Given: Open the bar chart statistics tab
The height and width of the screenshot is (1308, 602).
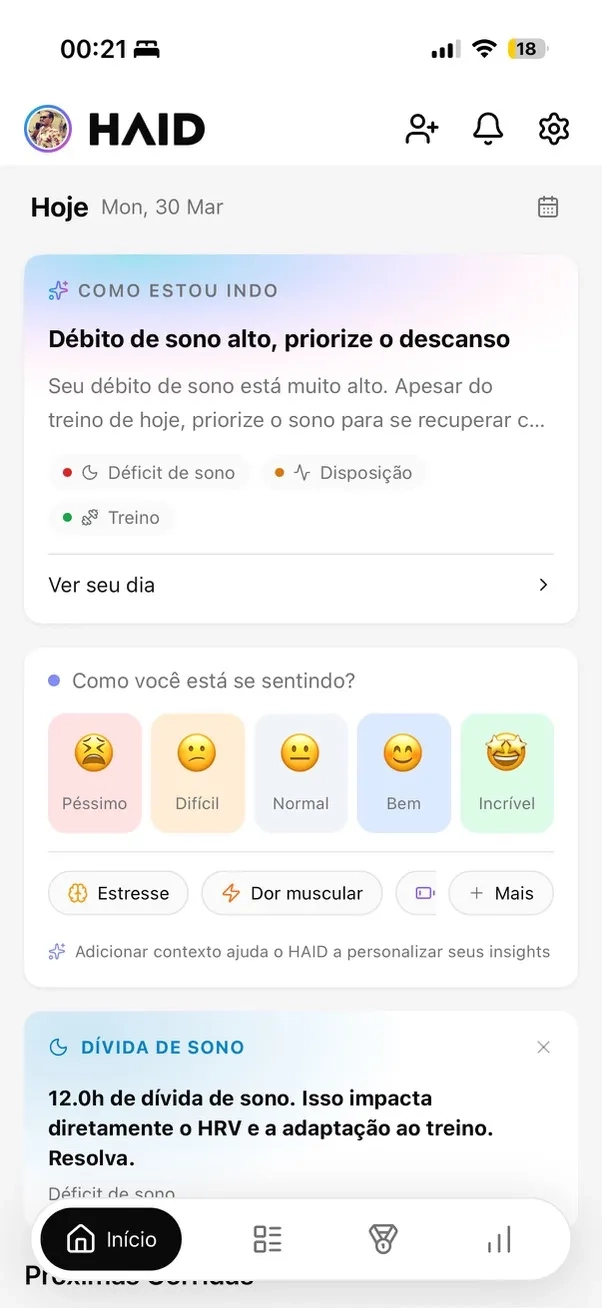Looking at the screenshot, I should [x=499, y=1240].
